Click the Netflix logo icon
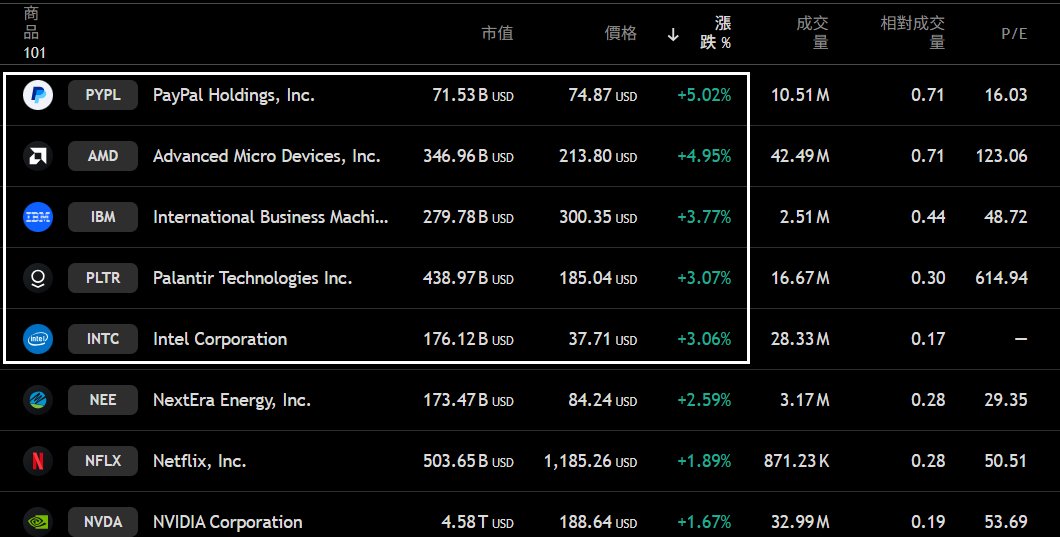 click(x=38, y=461)
